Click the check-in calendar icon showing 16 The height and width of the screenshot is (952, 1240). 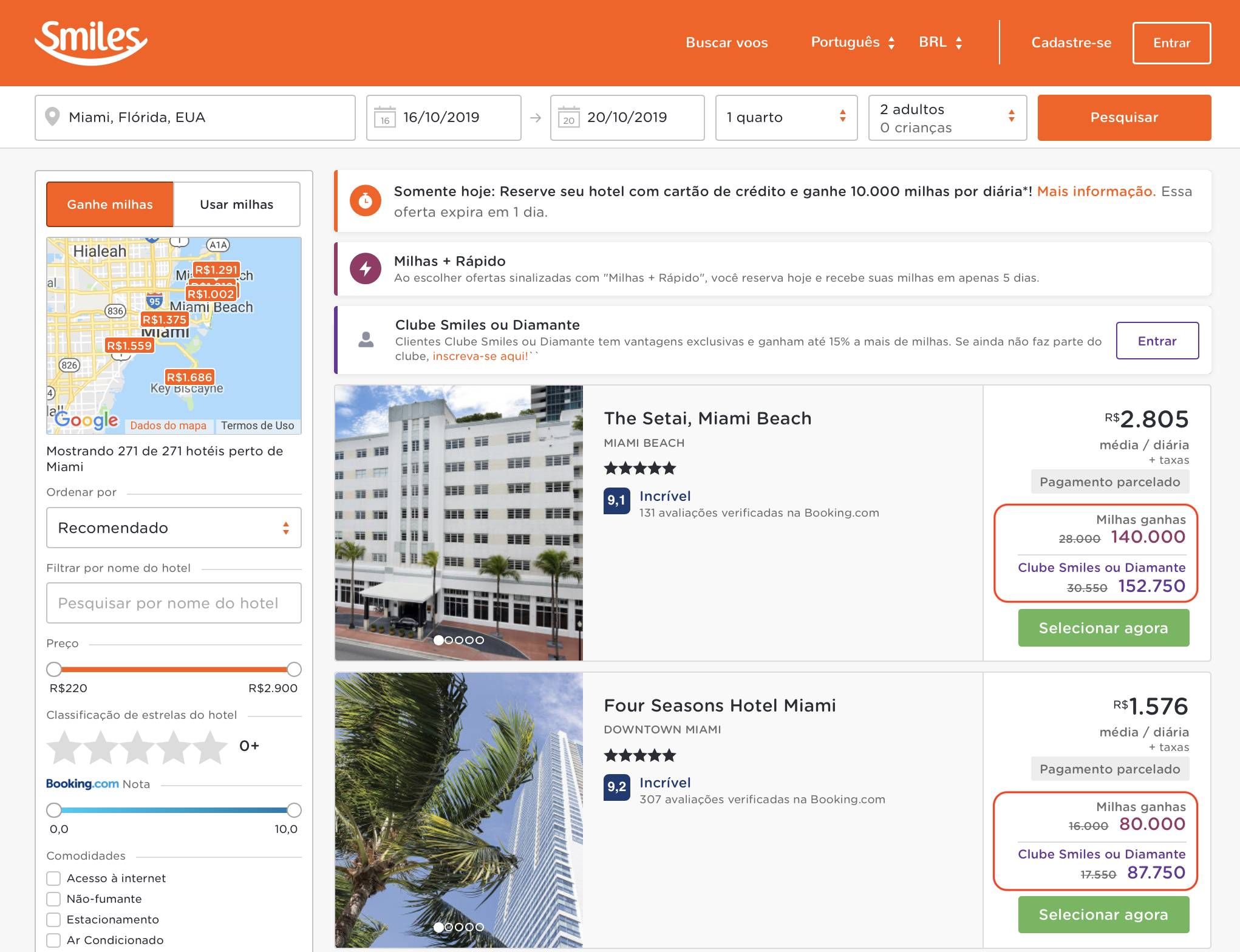click(x=384, y=117)
